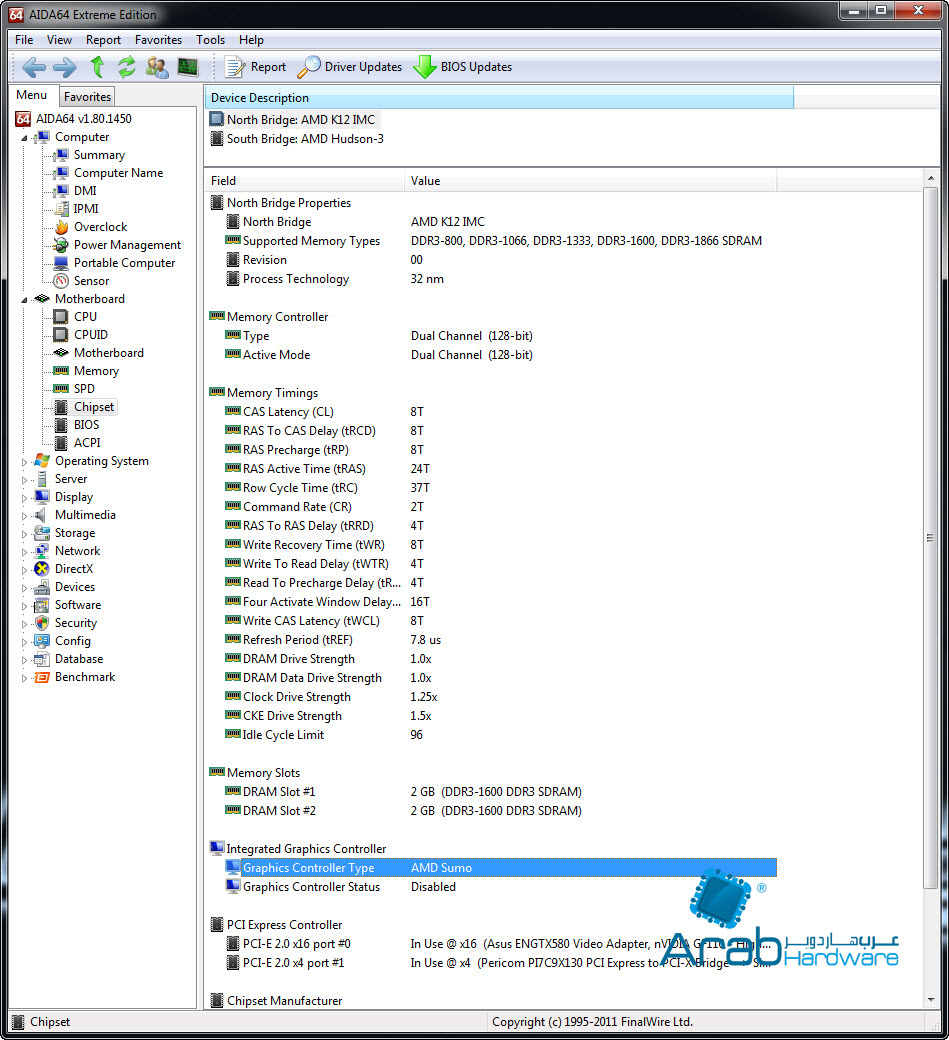Click the green Up arrow icon
The height and width of the screenshot is (1040, 949).
point(97,67)
